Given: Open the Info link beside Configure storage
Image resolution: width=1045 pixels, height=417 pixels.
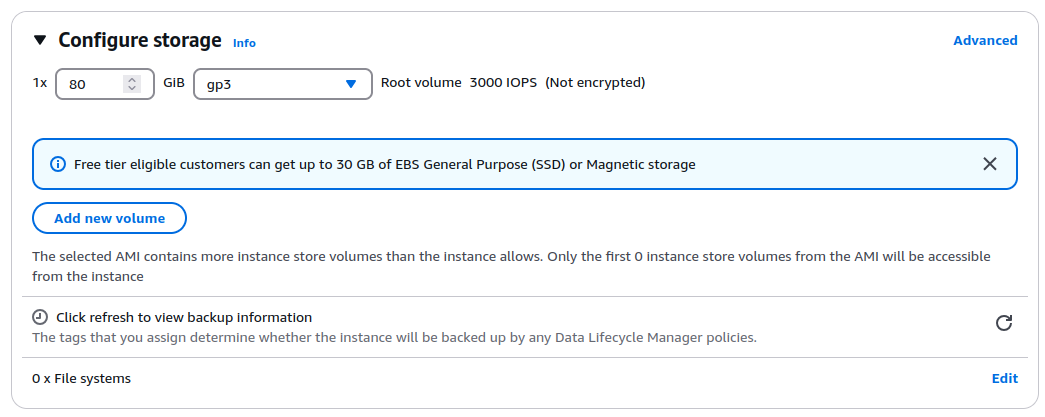Looking at the screenshot, I should pyautogui.click(x=244, y=43).
